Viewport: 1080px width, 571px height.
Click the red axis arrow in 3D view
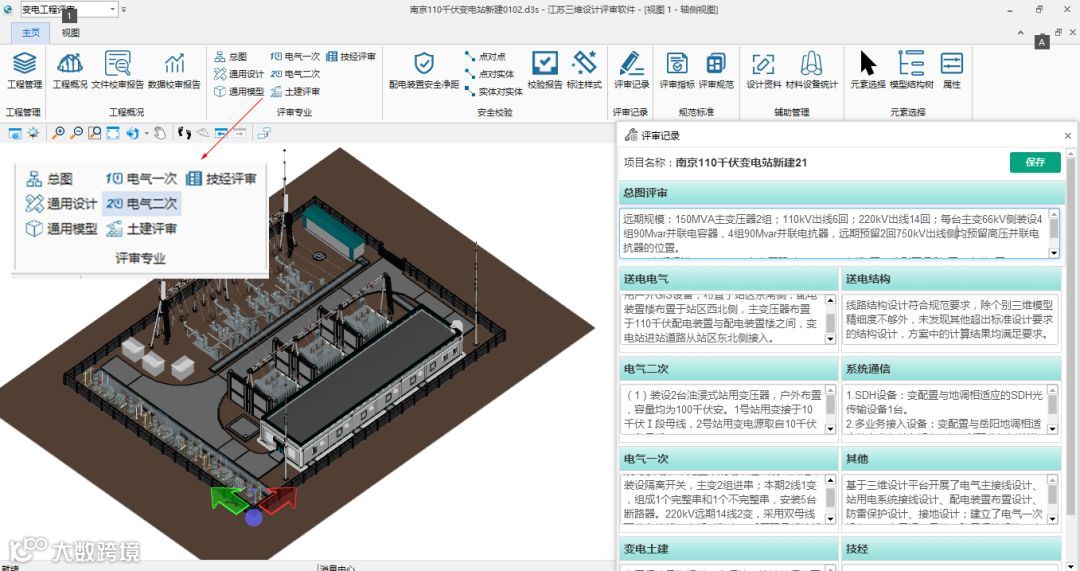pyautogui.click(x=278, y=499)
